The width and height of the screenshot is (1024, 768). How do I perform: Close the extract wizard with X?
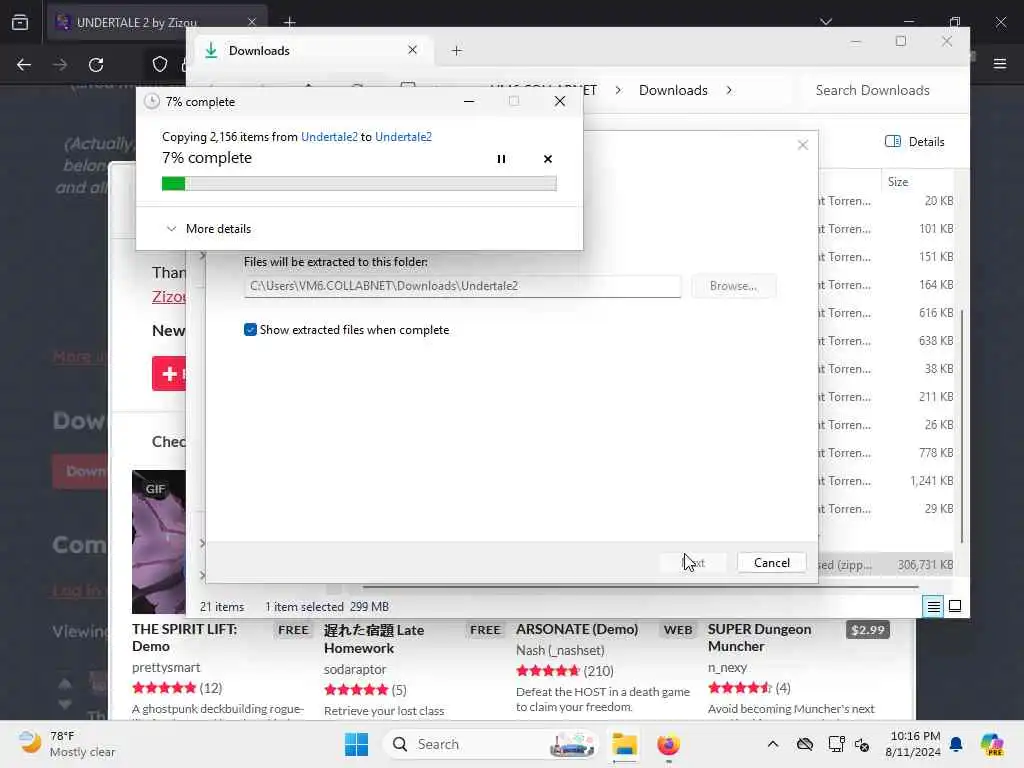[x=803, y=145]
